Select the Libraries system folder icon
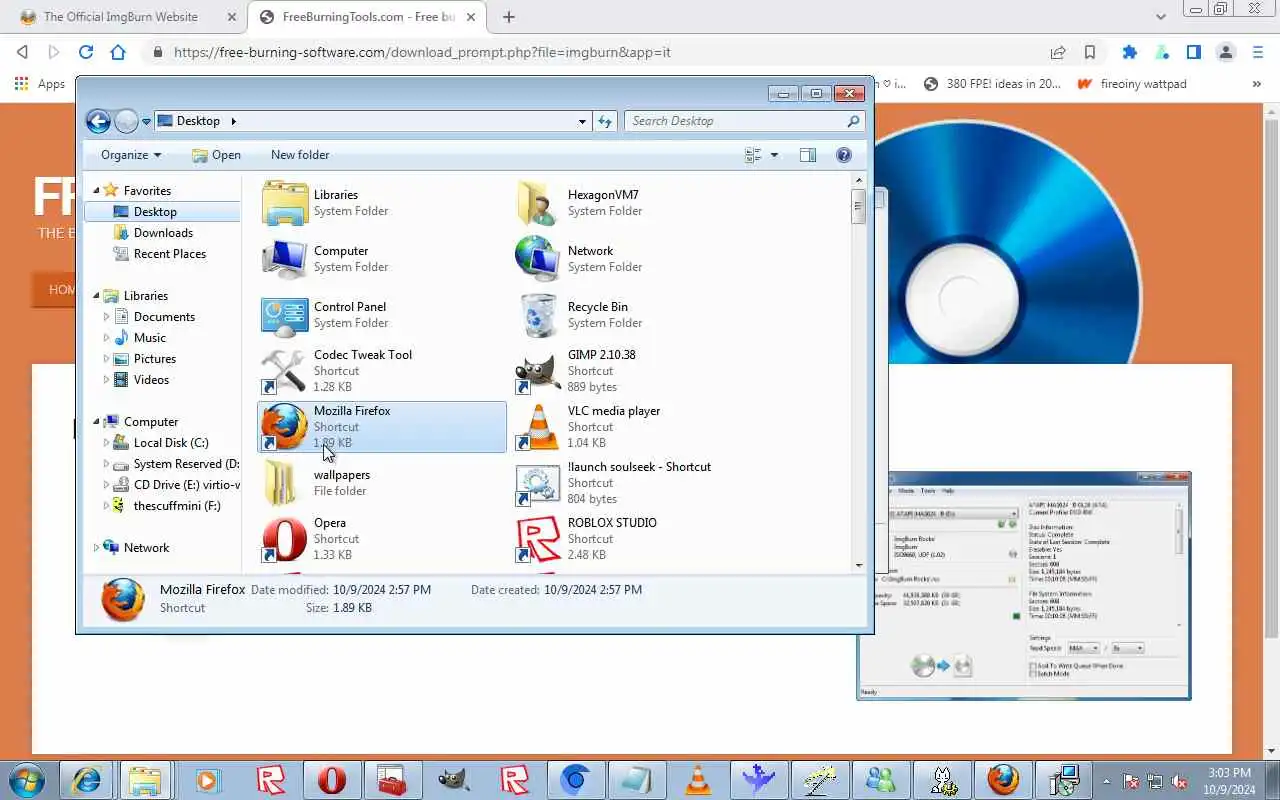 pyautogui.click(x=284, y=203)
